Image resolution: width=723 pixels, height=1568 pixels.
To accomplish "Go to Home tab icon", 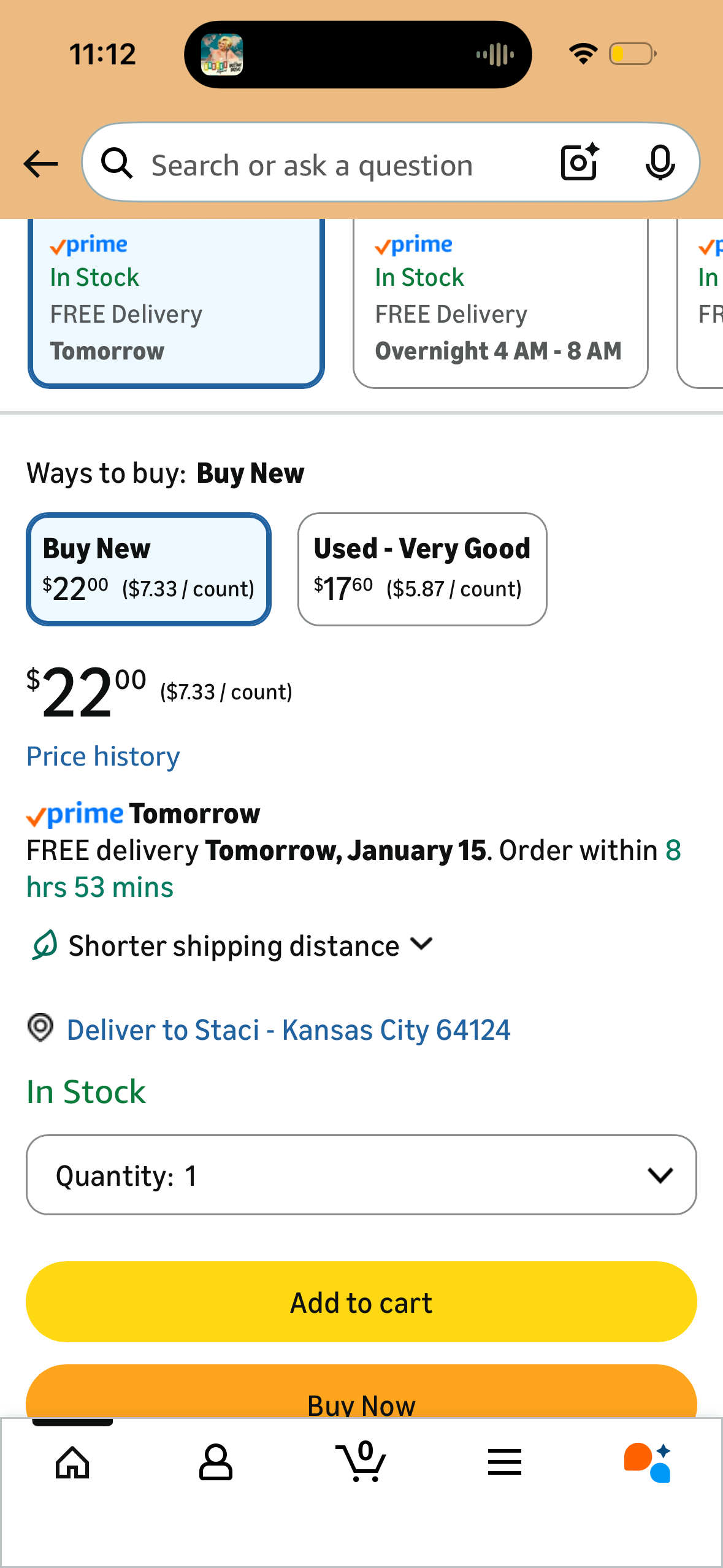I will (72, 1462).
